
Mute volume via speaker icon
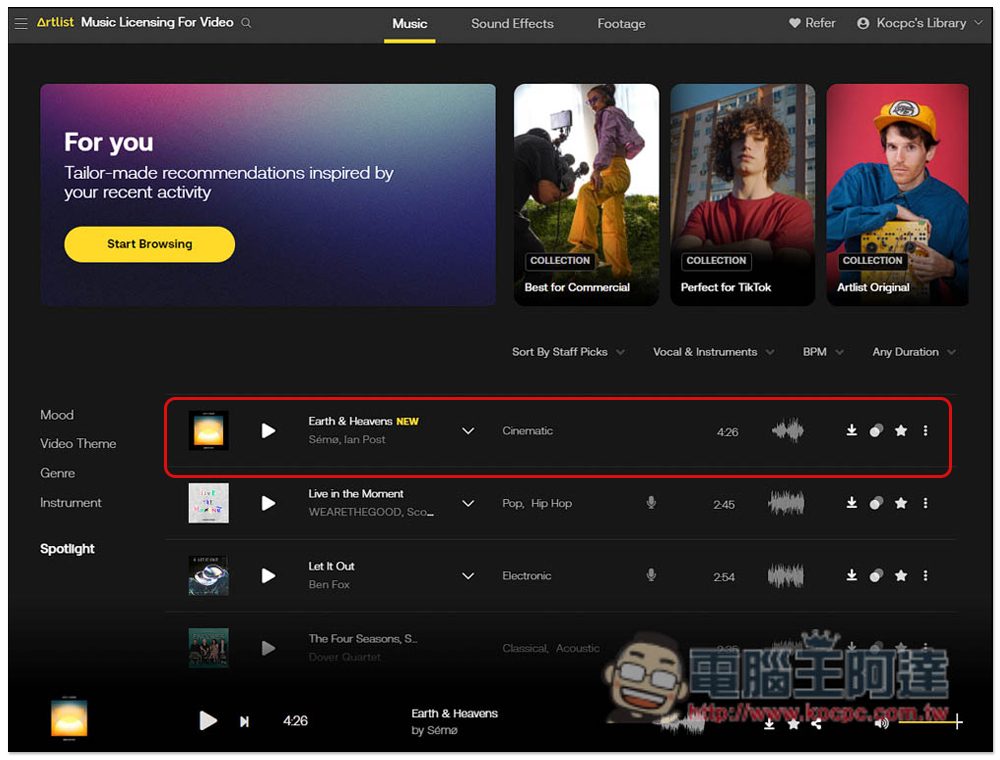click(x=881, y=723)
